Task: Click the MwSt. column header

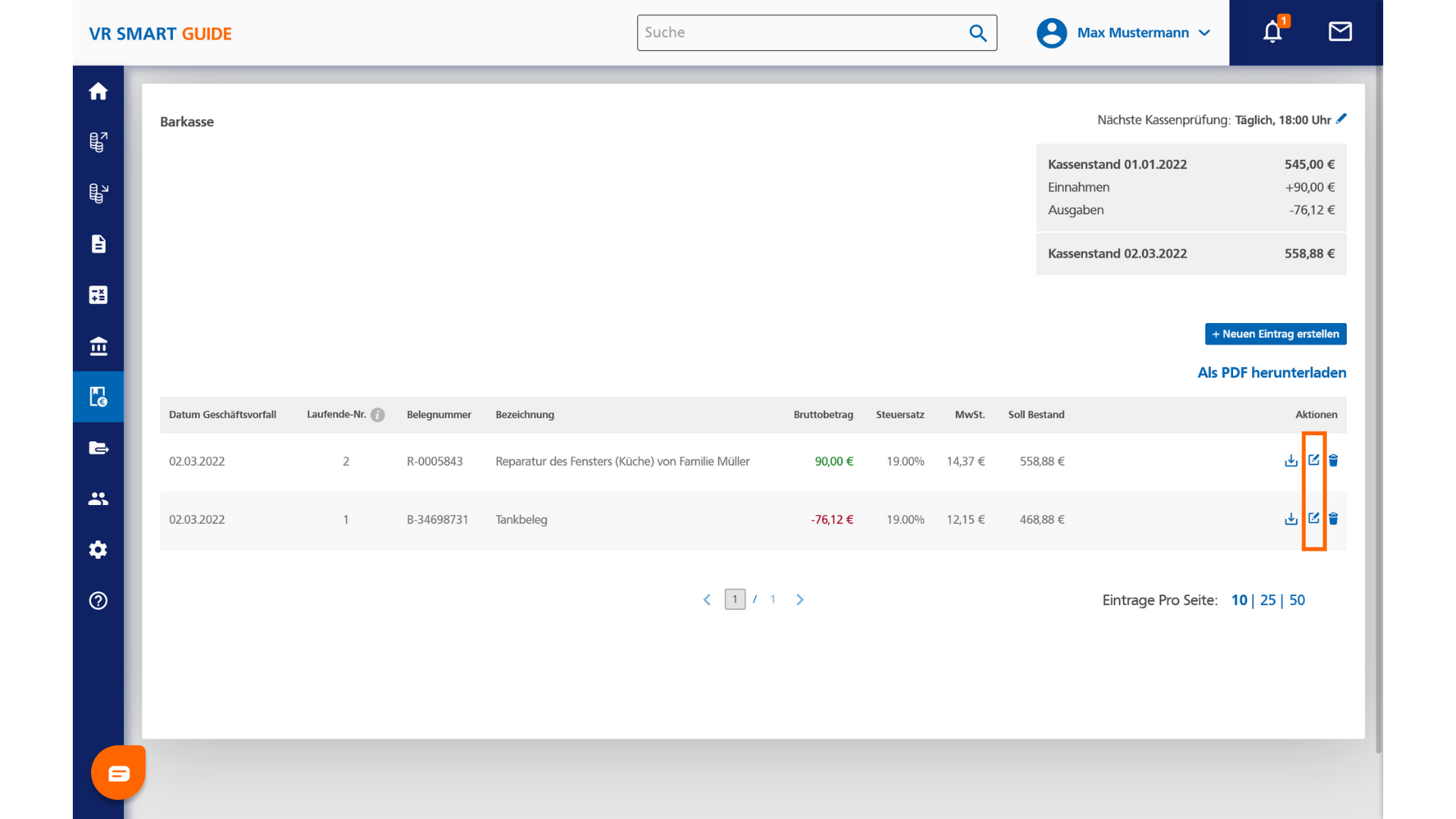Action: [970, 415]
